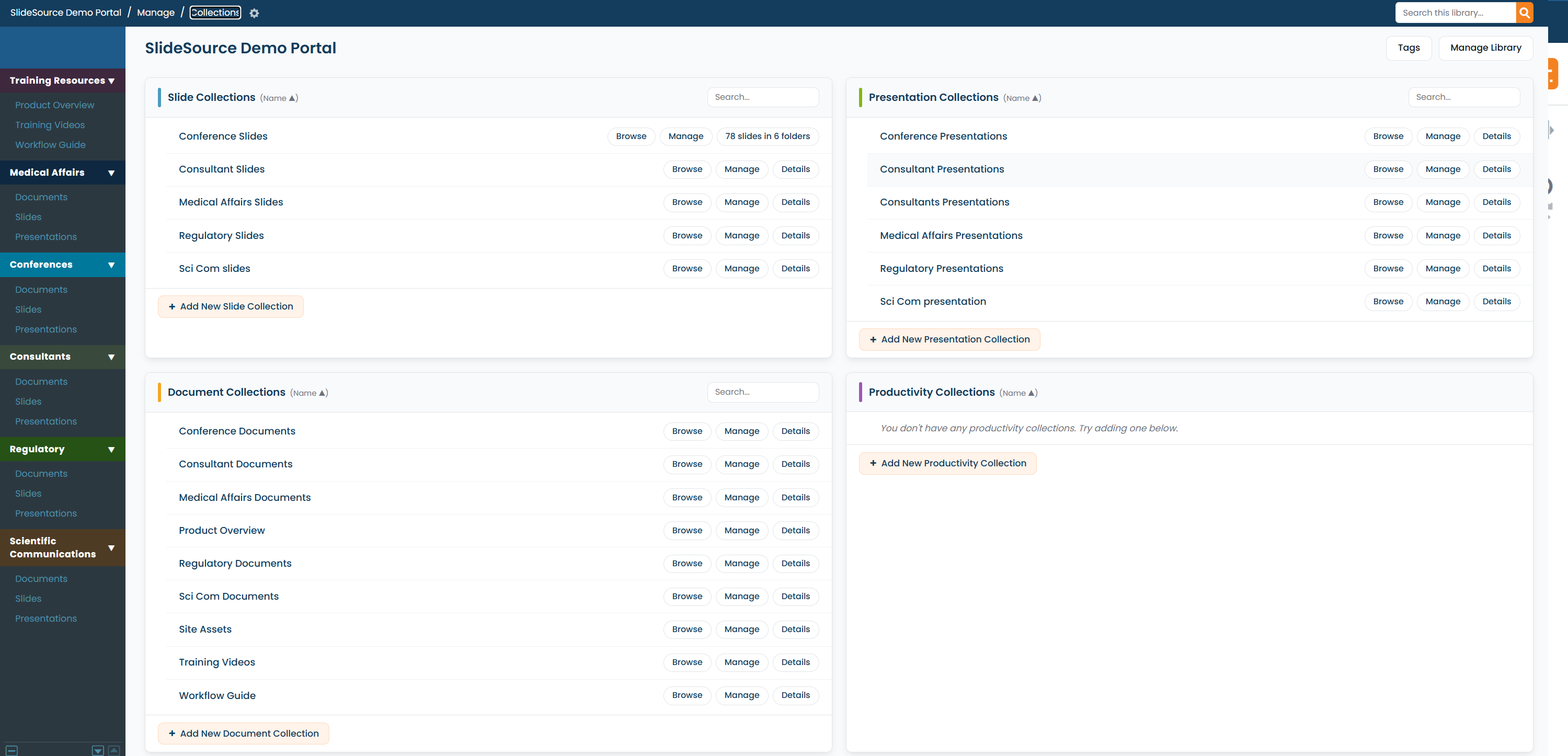
Task: Click the Tags button
Action: pyautogui.click(x=1409, y=48)
